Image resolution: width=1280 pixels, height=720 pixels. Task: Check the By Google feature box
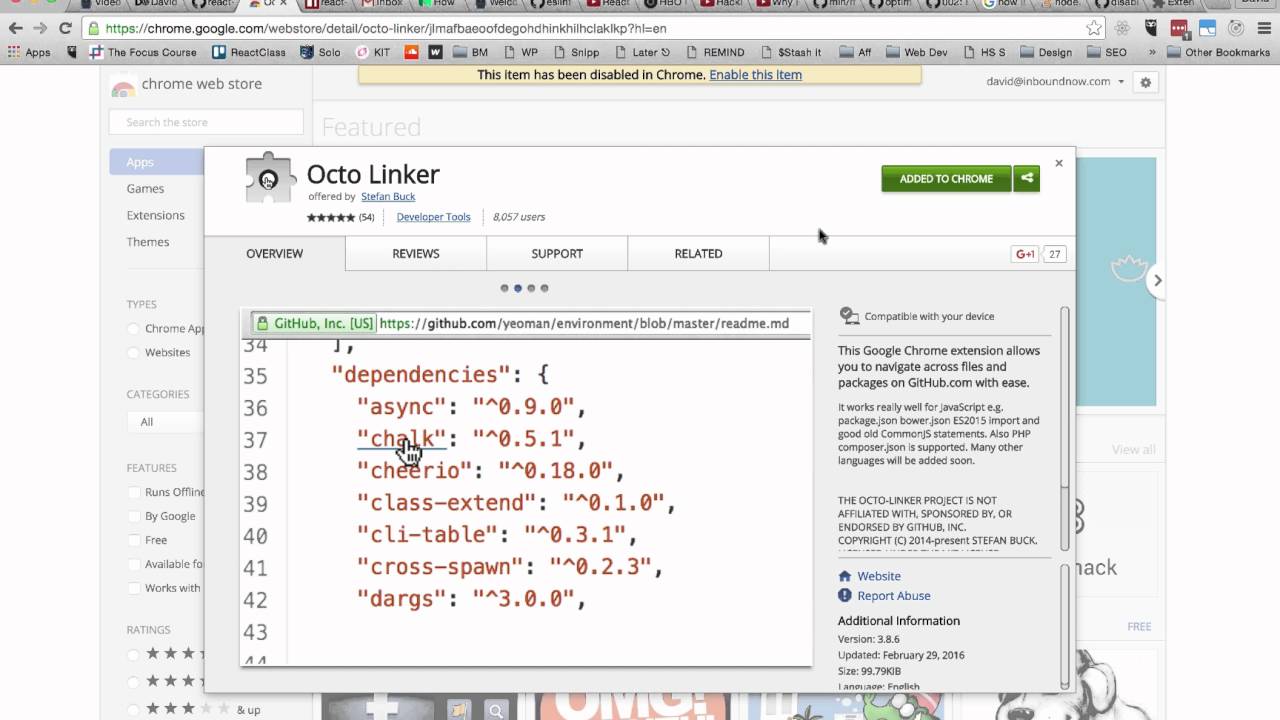pyautogui.click(x=133, y=516)
